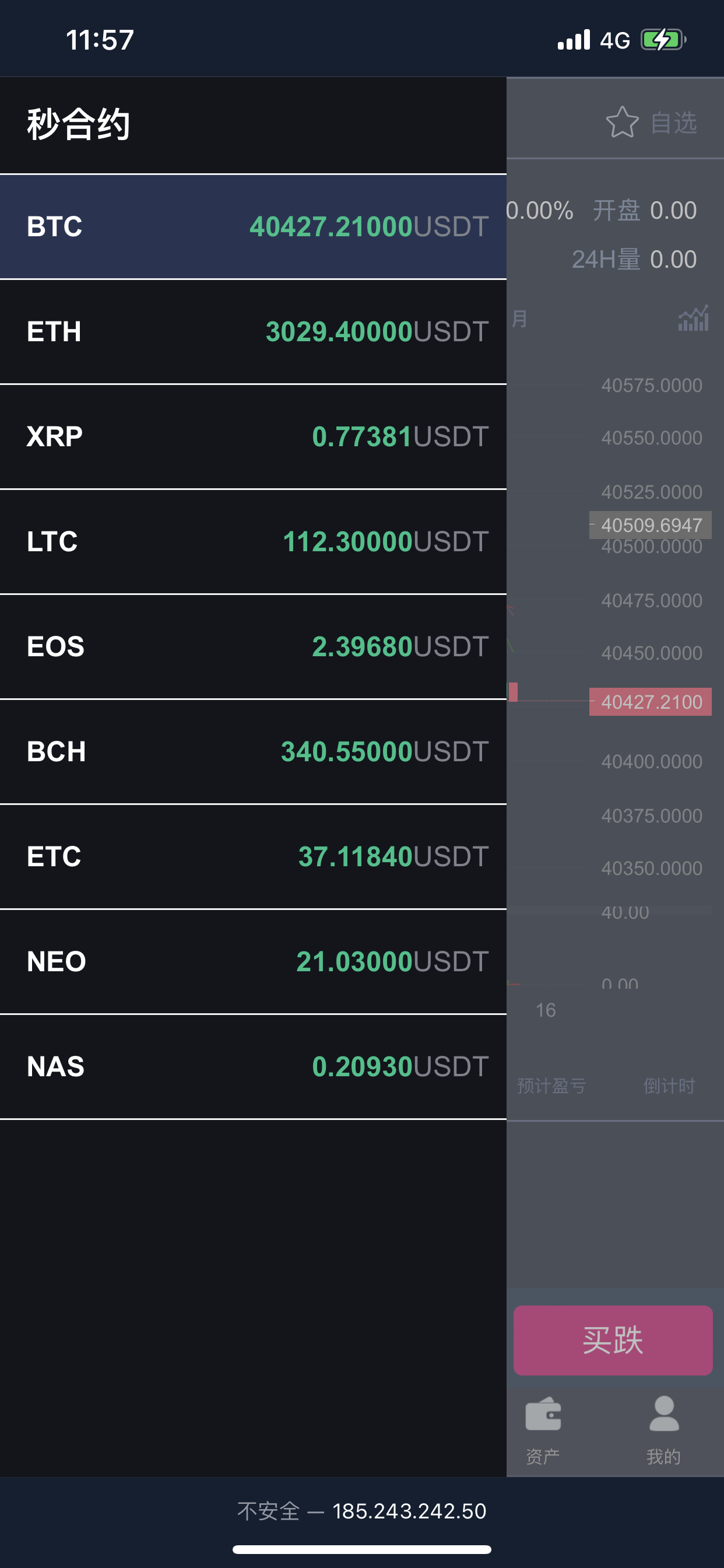Tap the 40509.6947 crosshair price label

click(651, 524)
